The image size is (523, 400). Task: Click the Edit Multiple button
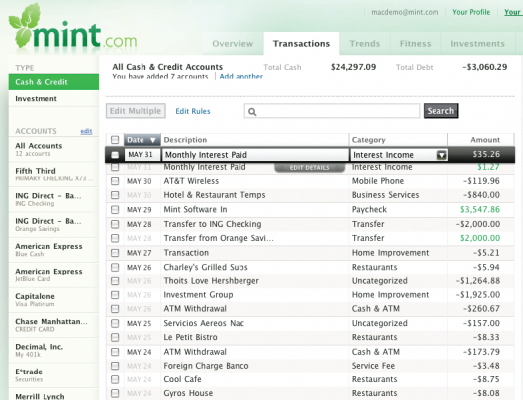point(136,111)
